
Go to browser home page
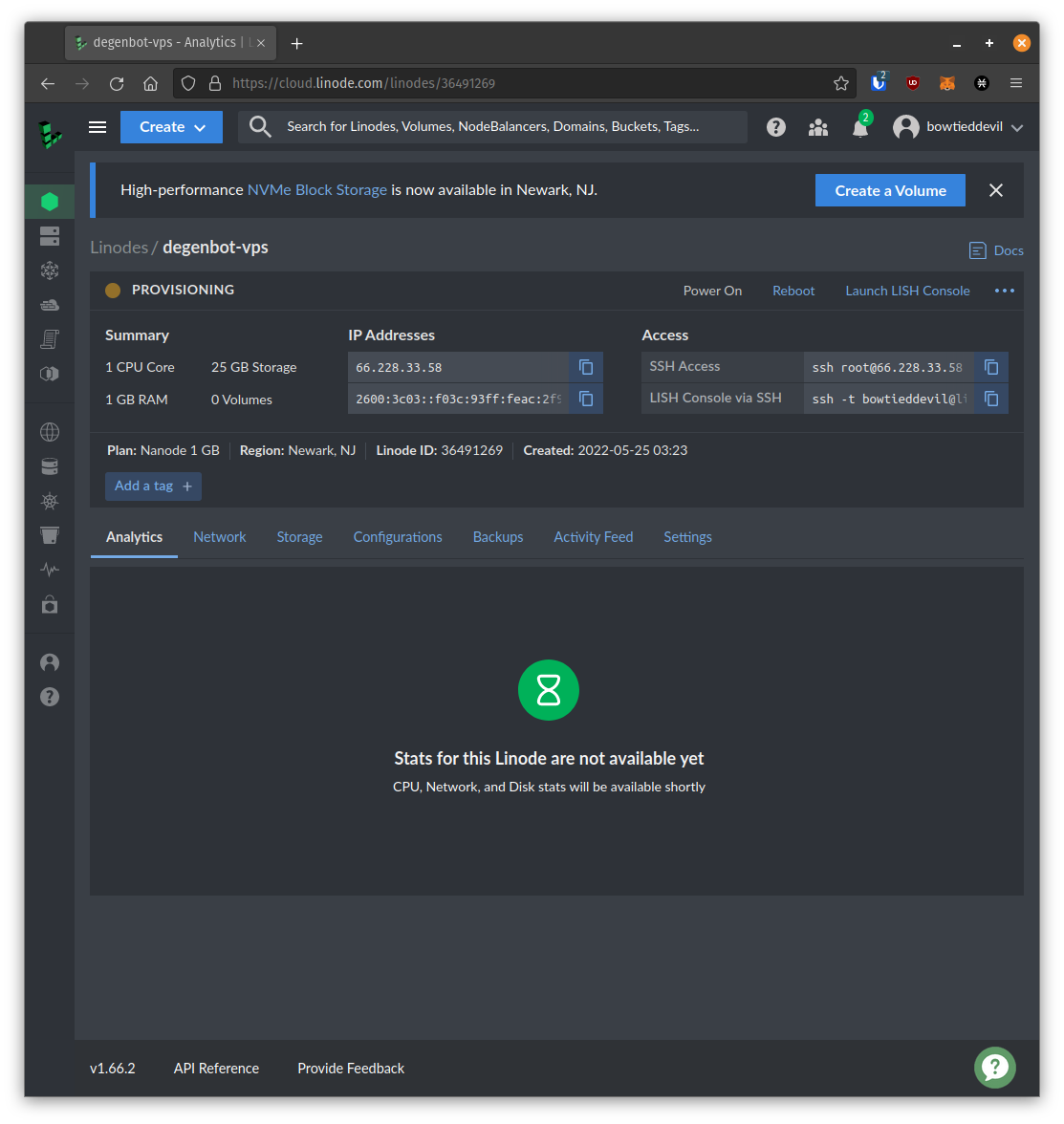pyautogui.click(x=151, y=84)
